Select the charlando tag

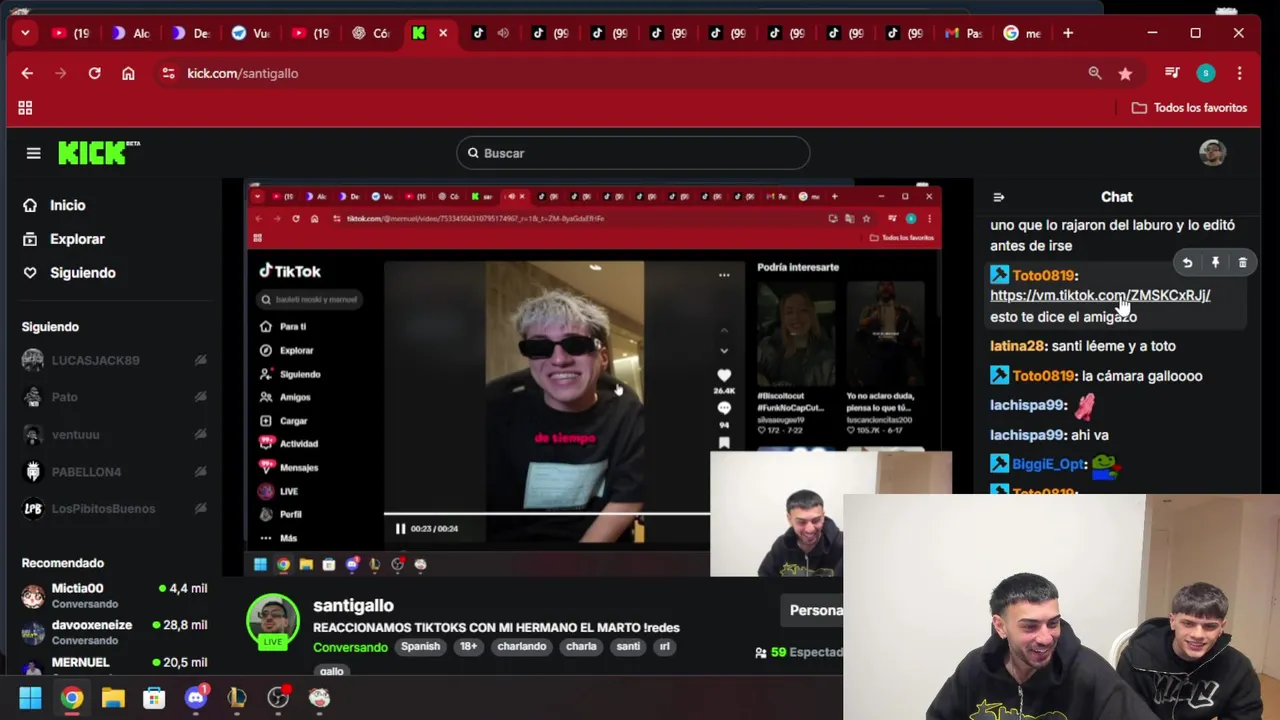tap(522, 646)
